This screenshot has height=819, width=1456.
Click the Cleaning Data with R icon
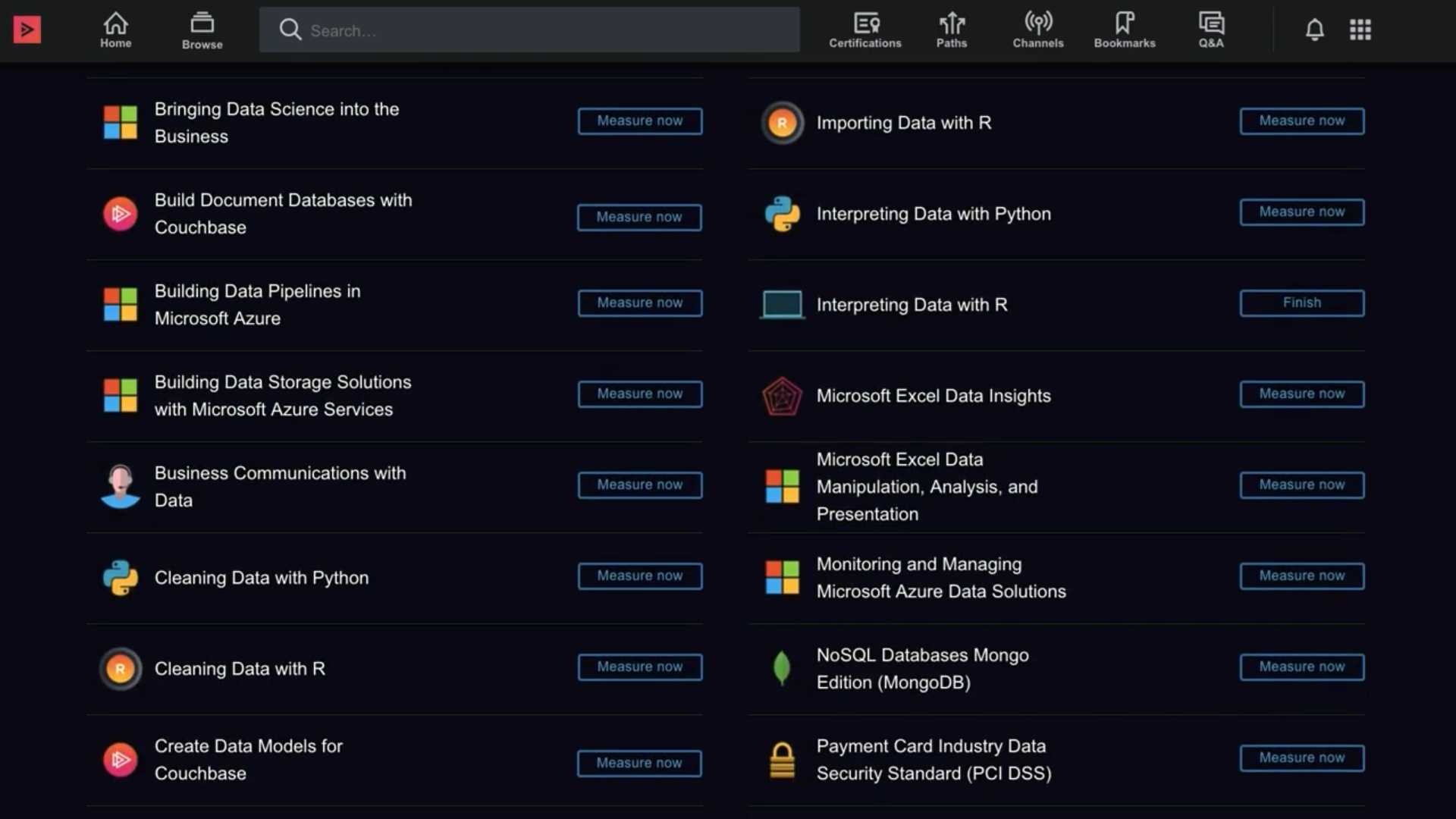click(121, 669)
